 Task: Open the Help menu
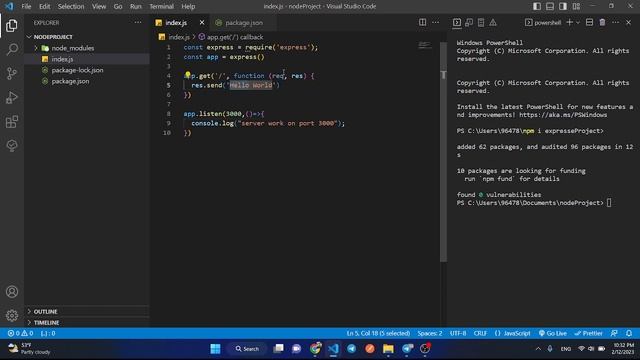188,6
